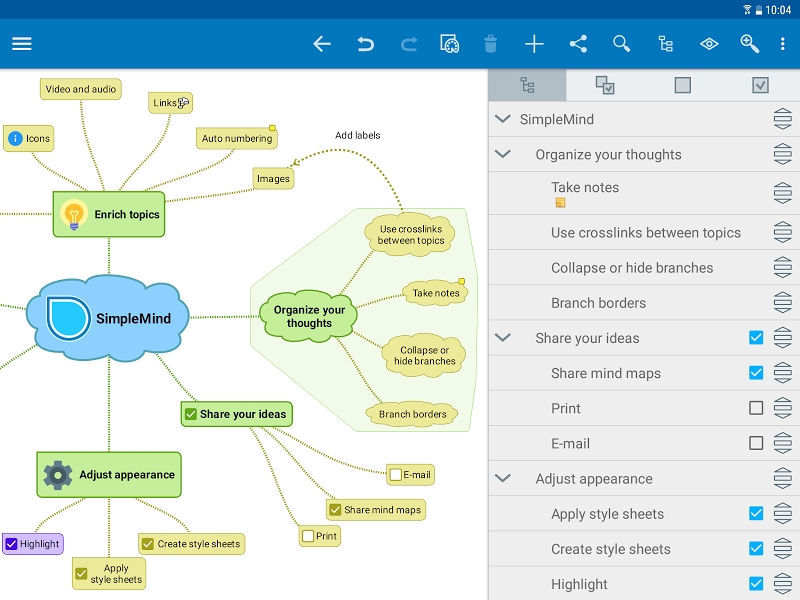Open search with the magnifier icon

[x=621, y=44]
